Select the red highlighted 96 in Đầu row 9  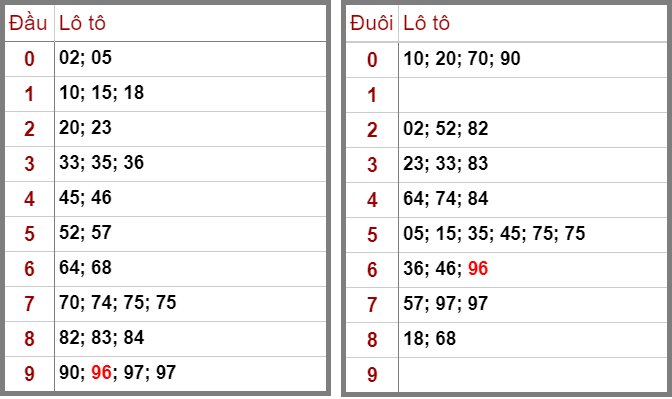click(x=102, y=372)
